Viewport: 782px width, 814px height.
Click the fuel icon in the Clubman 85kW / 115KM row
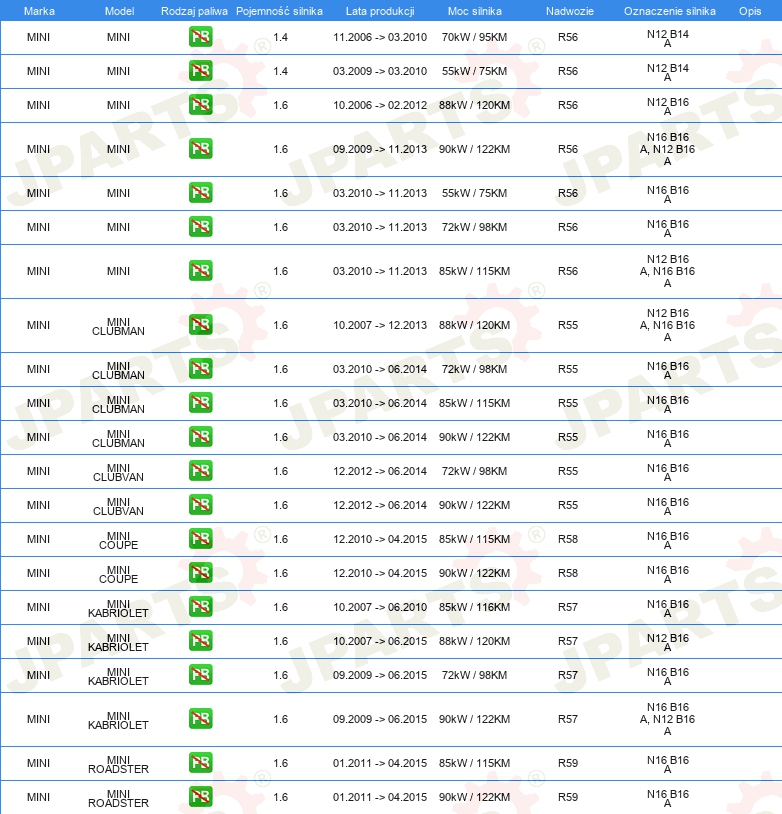click(200, 403)
